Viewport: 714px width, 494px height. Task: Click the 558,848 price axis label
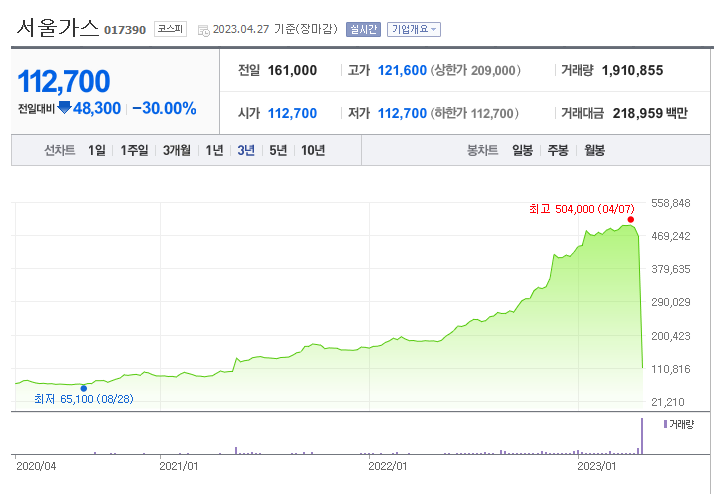coord(671,203)
